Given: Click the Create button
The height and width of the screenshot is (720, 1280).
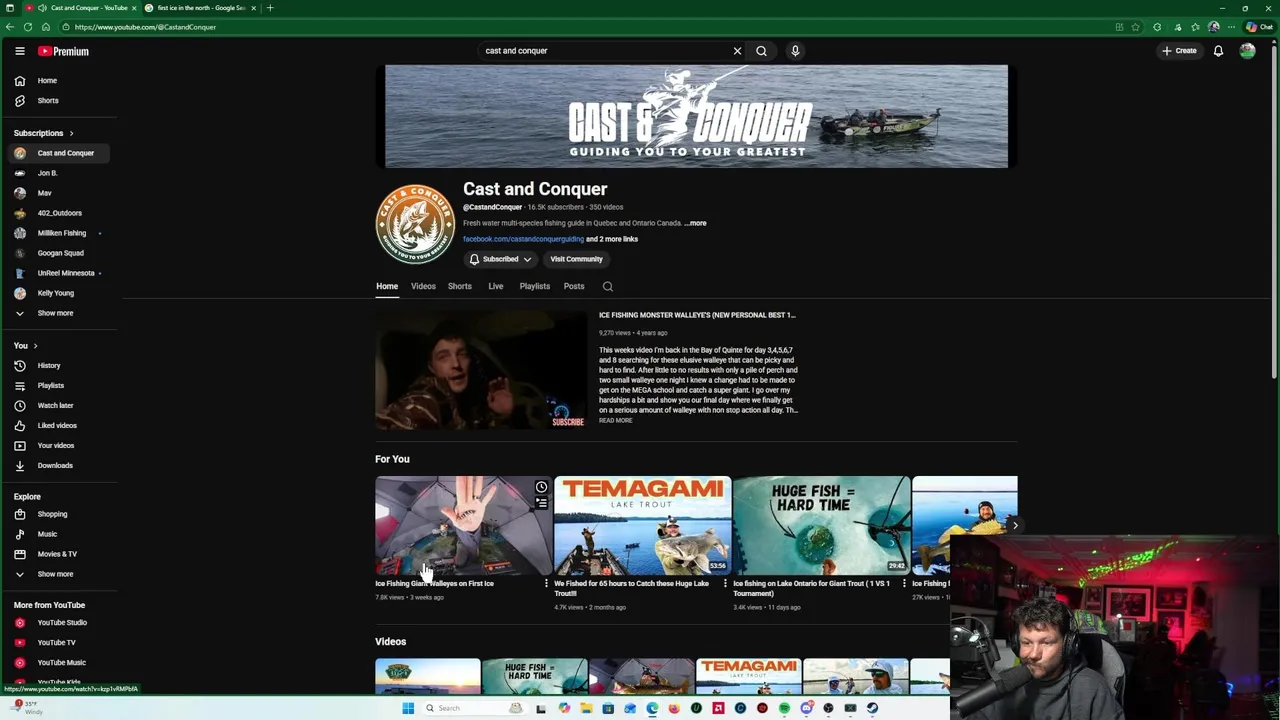Looking at the screenshot, I should point(1180,51).
